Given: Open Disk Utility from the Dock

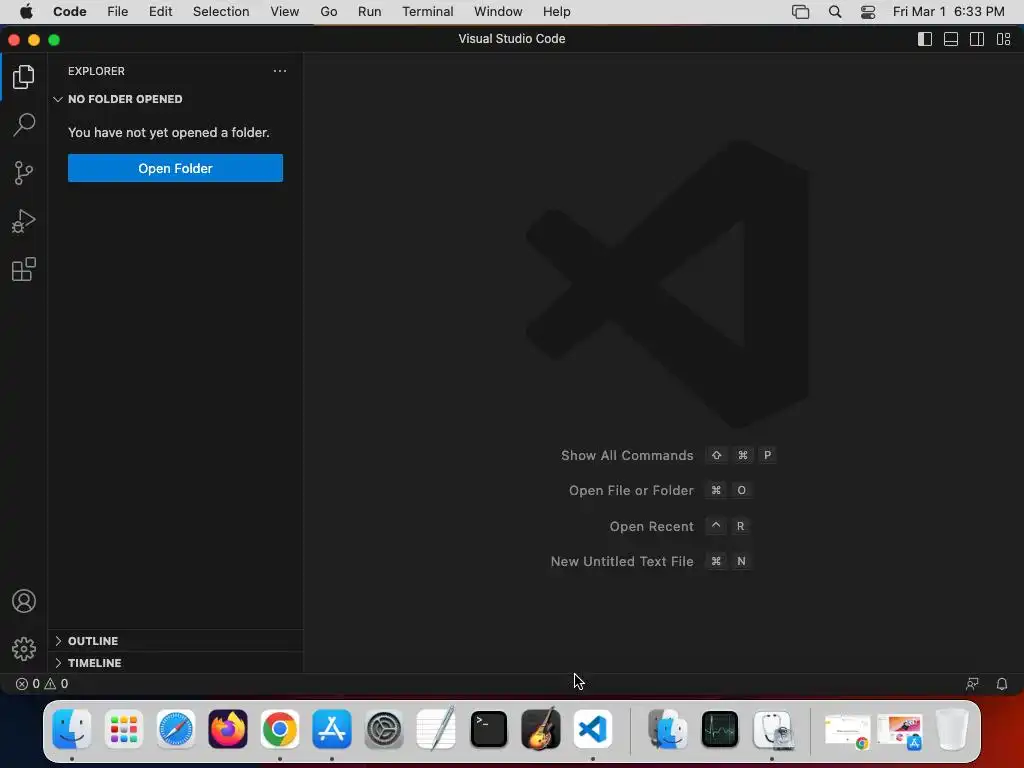Looking at the screenshot, I should [773, 729].
